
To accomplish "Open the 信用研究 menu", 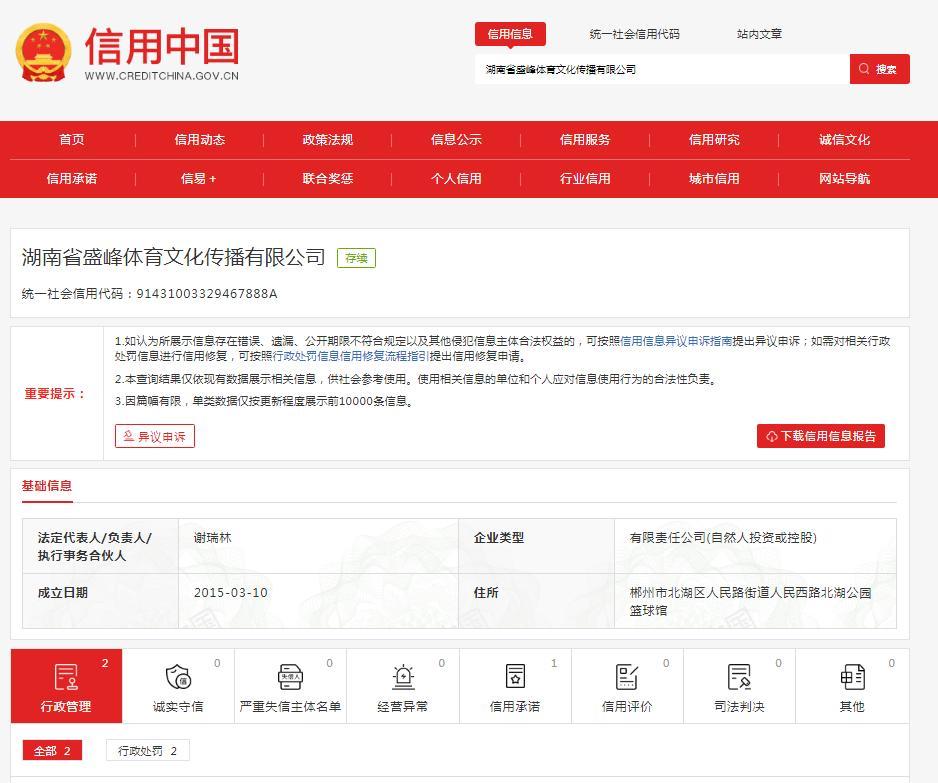I will coord(714,139).
